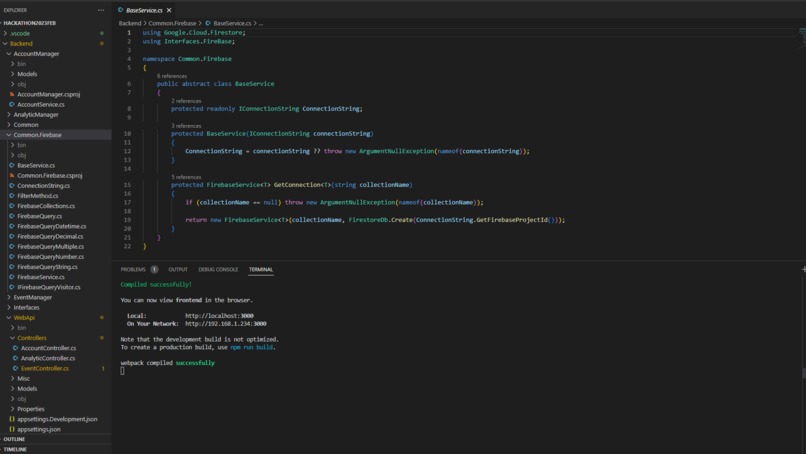Expand the Common folder
Image resolution: width=806 pixels, height=454 pixels.
(26, 124)
